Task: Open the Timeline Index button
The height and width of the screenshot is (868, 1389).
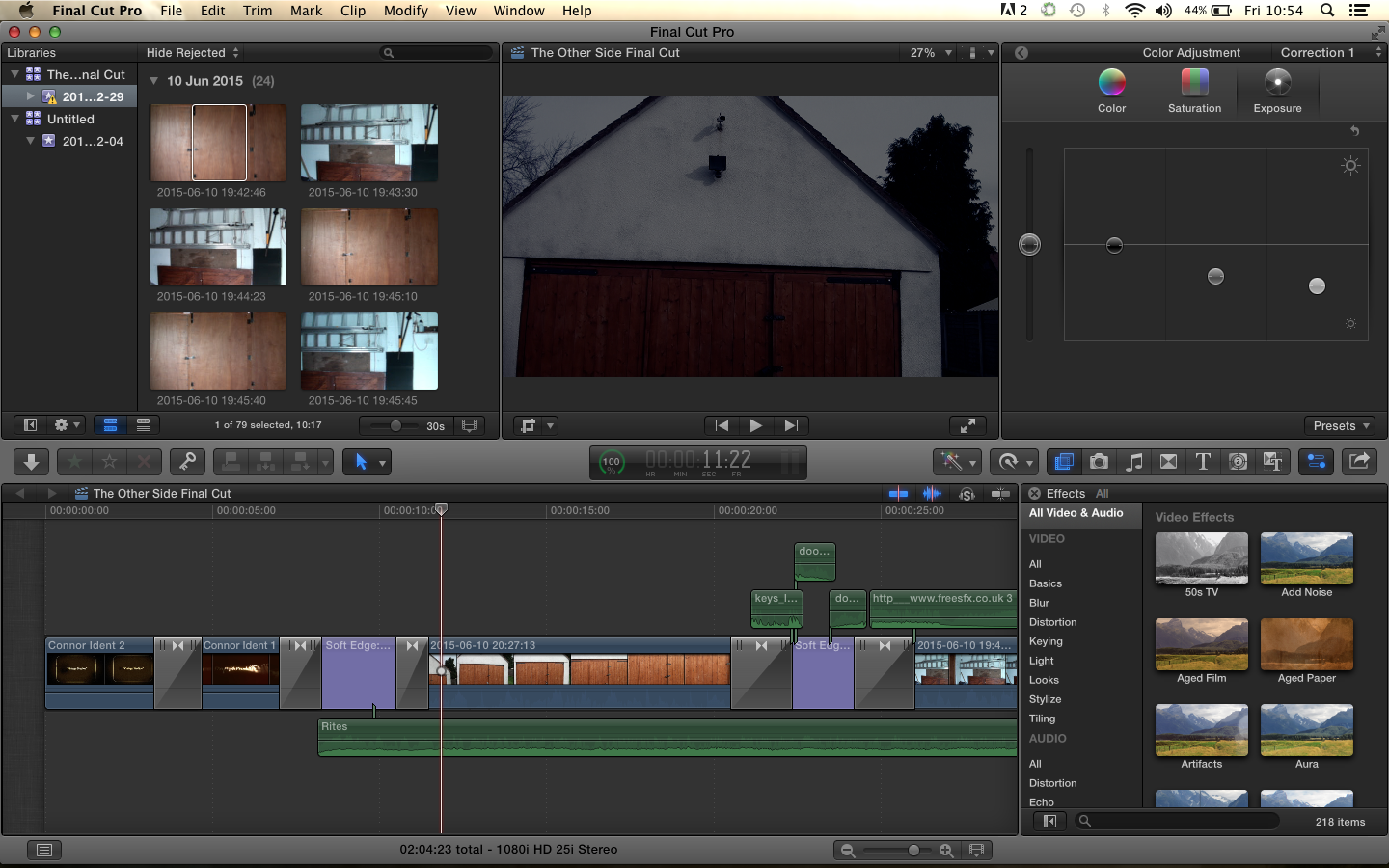Action: [x=43, y=850]
